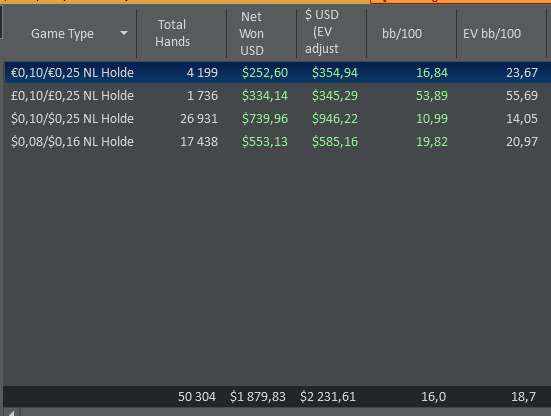Click the $739,96 net won cell

click(265, 119)
